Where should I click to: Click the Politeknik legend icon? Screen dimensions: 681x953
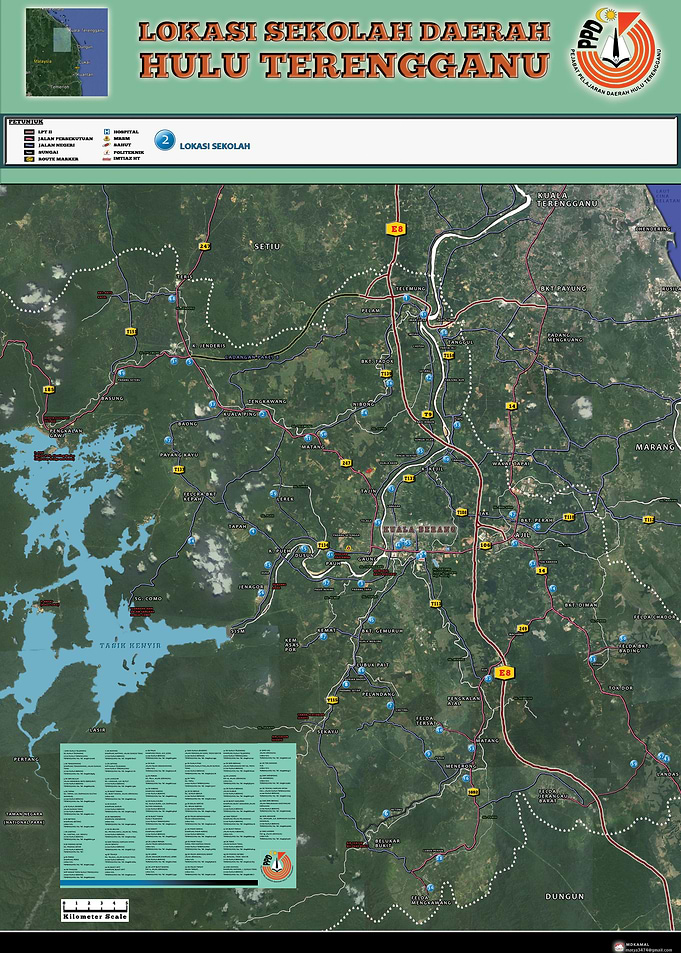(x=106, y=151)
